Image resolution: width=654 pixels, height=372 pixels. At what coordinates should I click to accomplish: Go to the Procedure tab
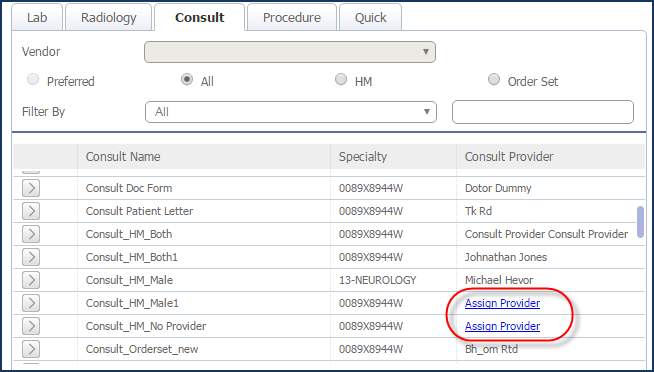pos(292,18)
